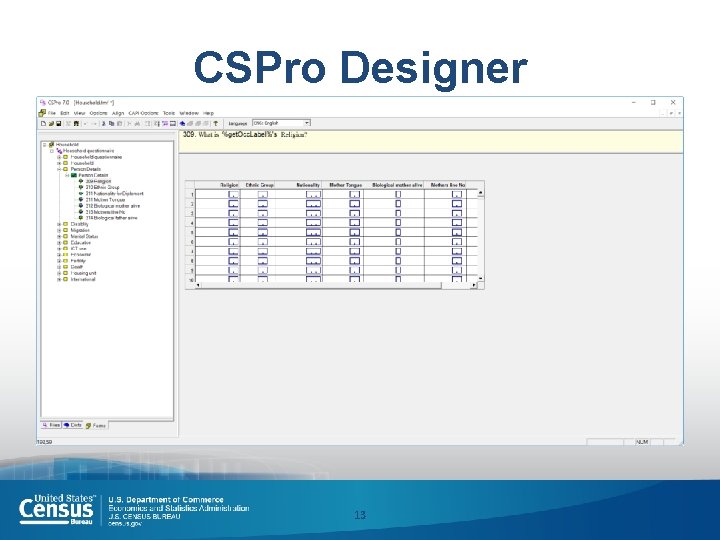Click the blue up-arrow toolbar icon

click(182, 124)
